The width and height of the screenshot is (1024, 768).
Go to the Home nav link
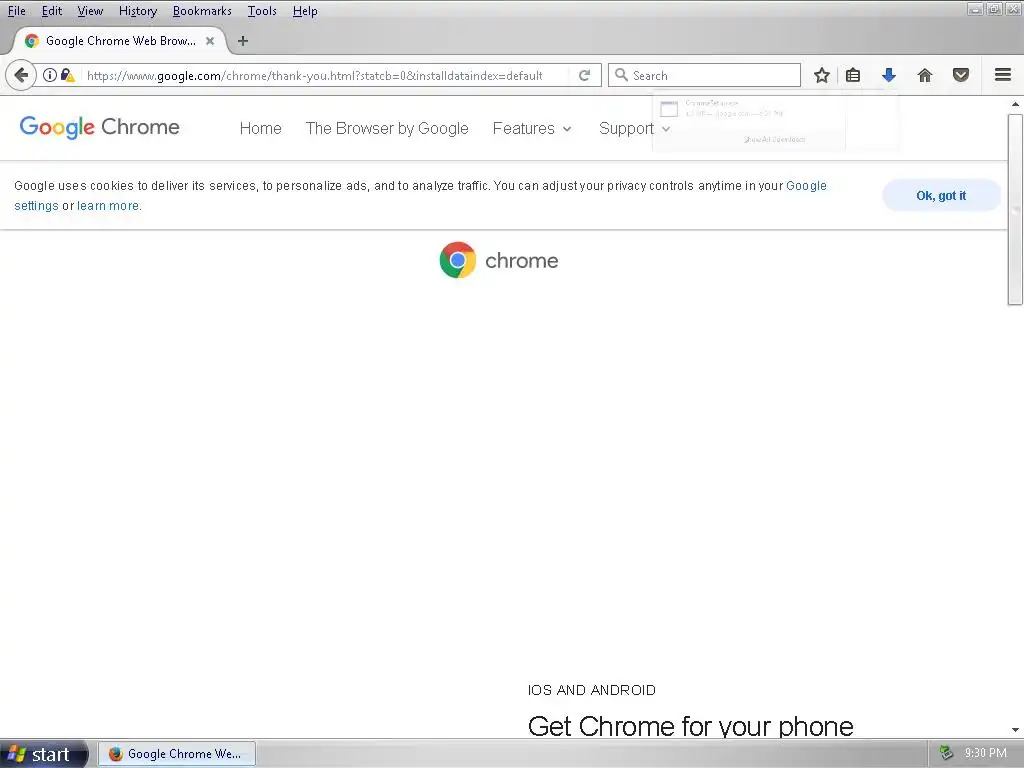pyautogui.click(x=261, y=128)
